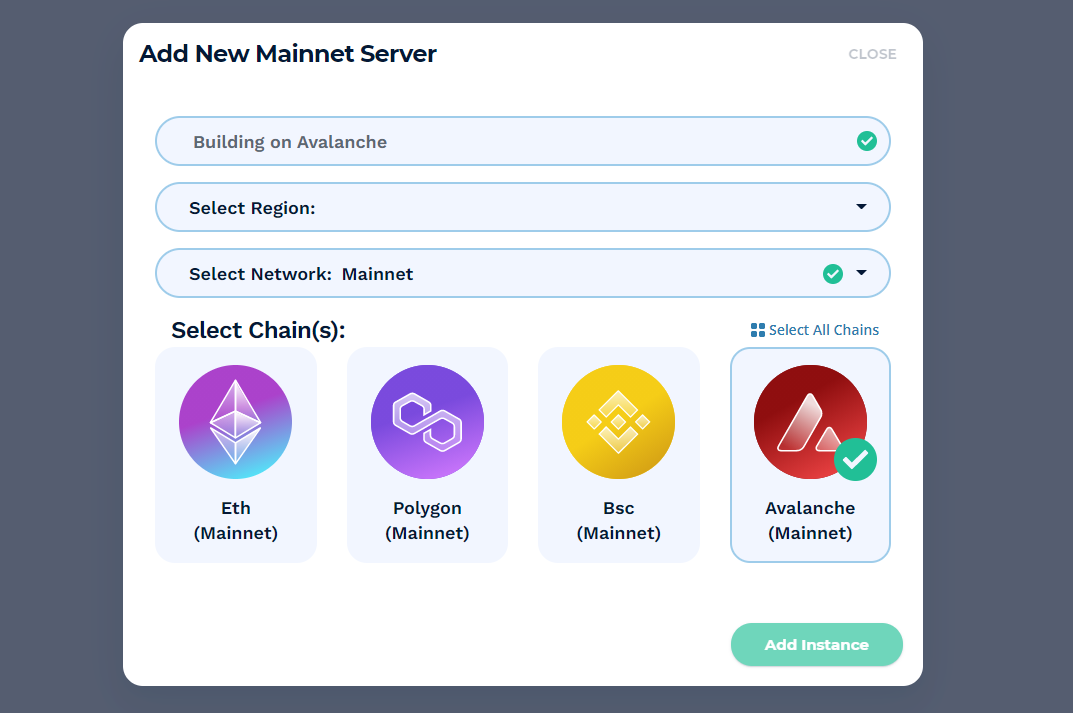
Task: Open the Select Network Mainnet dropdown
Action: (523, 273)
